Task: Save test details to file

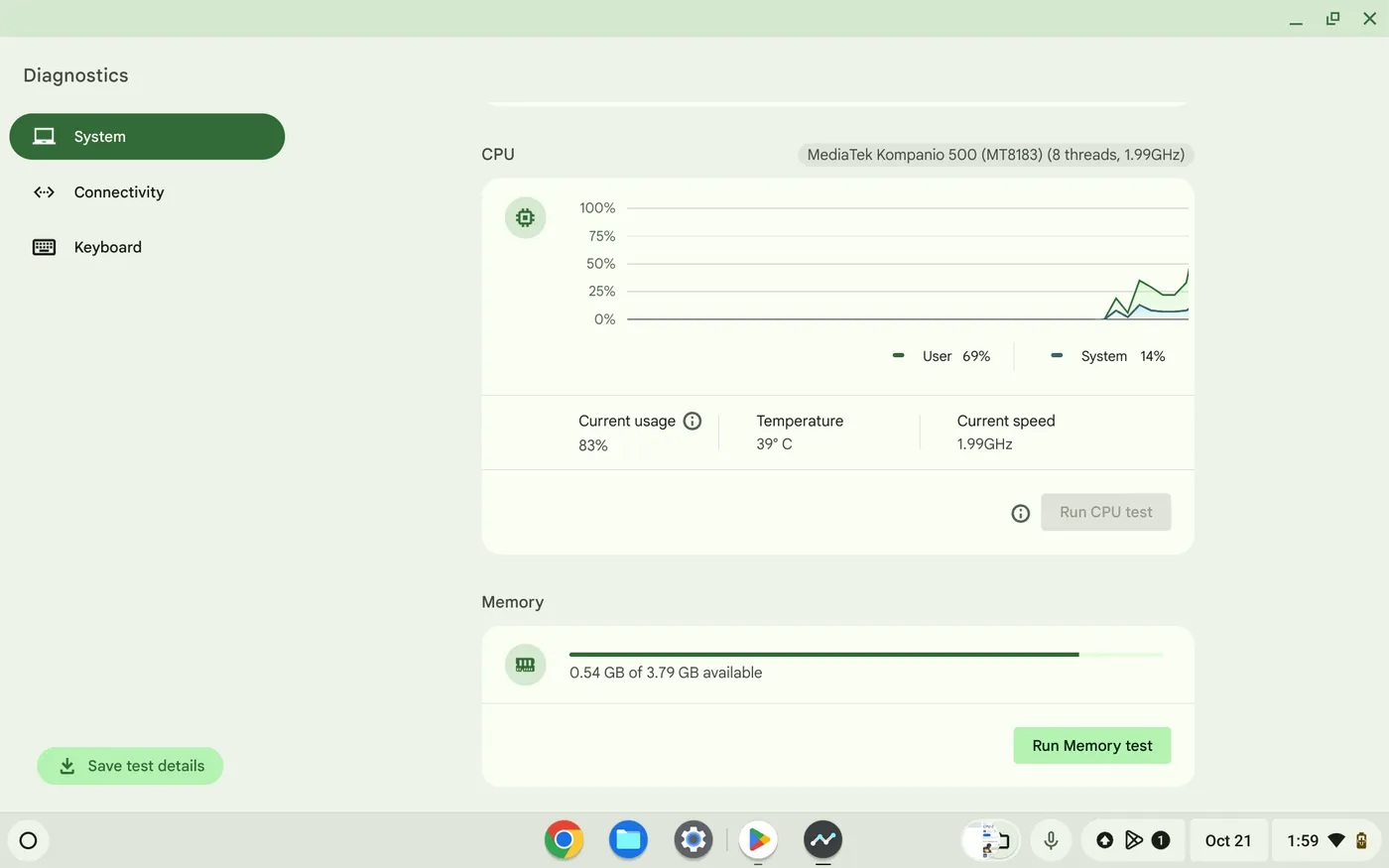Action: coord(130,766)
